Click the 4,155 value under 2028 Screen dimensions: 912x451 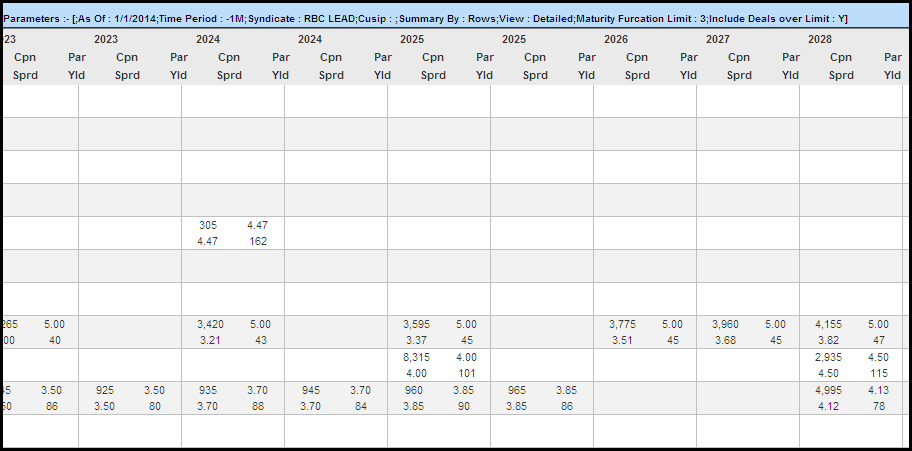829,324
